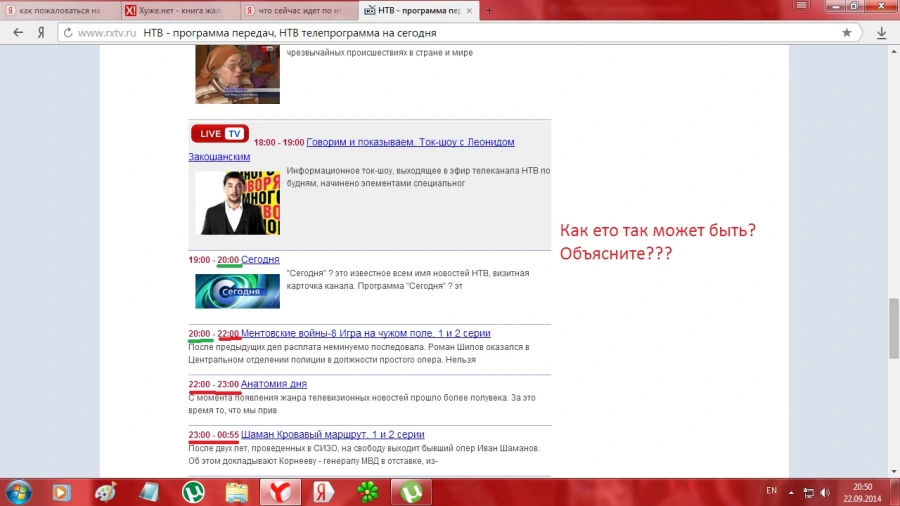The width and height of the screenshot is (900, 506).
Task: Click the vertical scrollbar thumb
Action: (894, 329)
